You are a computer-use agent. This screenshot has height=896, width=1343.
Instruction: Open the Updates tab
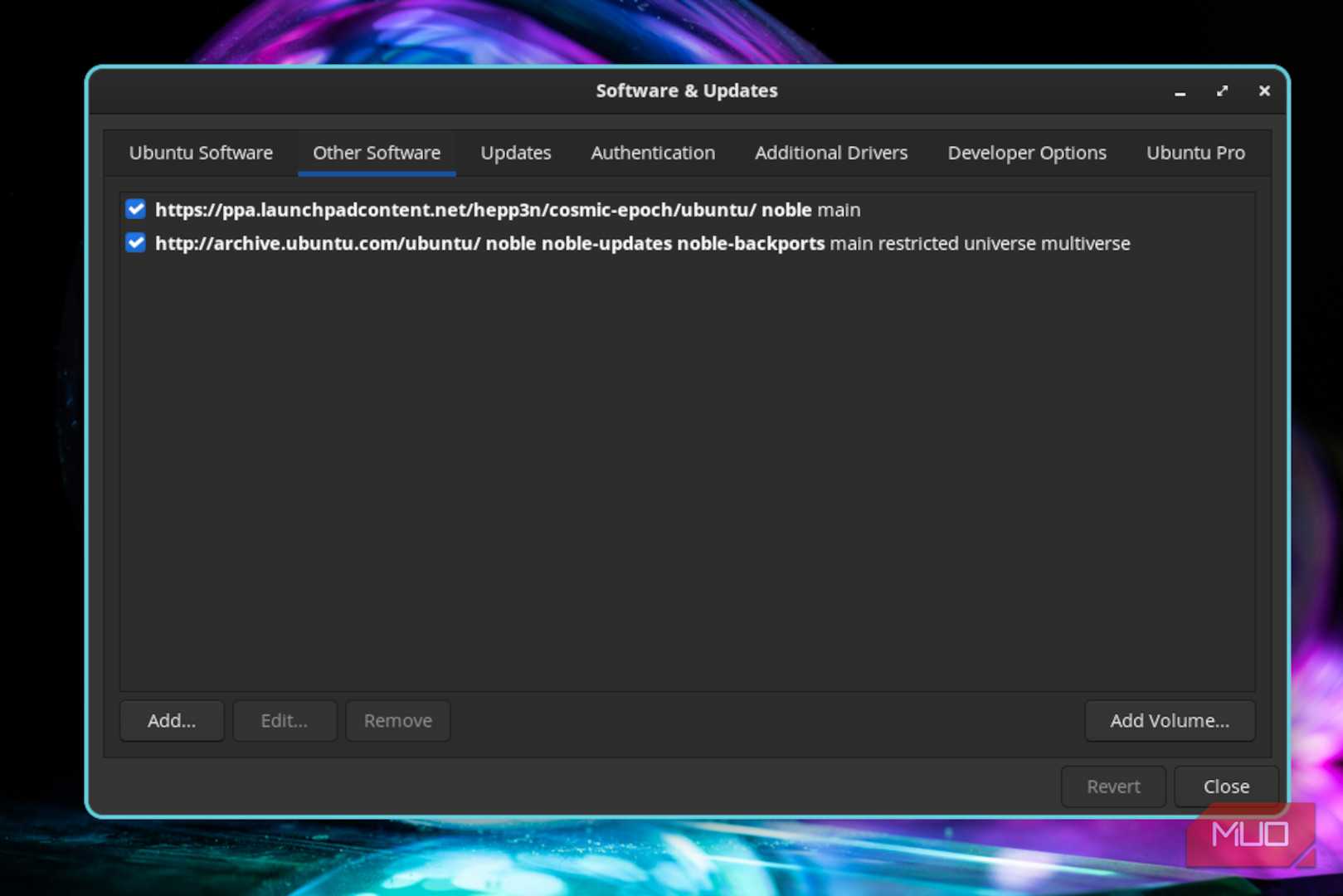coord(516,153)
